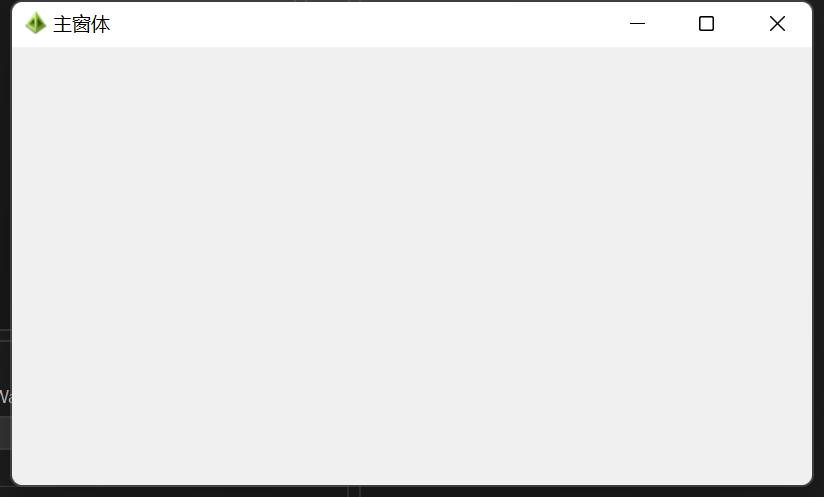Open system menu via green title icon

tap(36, 23)
